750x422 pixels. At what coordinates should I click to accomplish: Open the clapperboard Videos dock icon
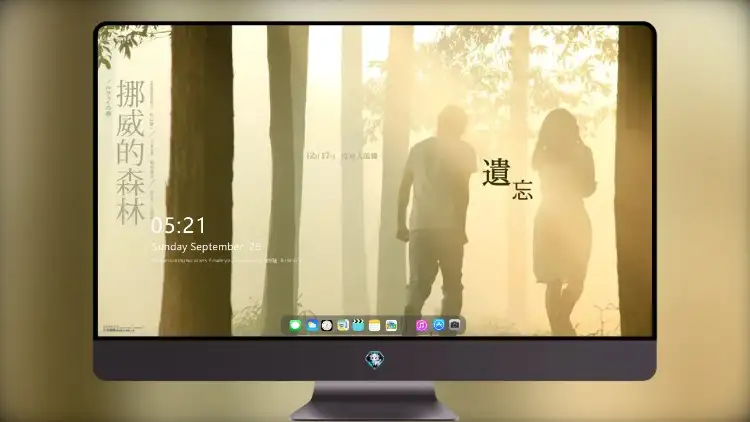tap(358, 325)
